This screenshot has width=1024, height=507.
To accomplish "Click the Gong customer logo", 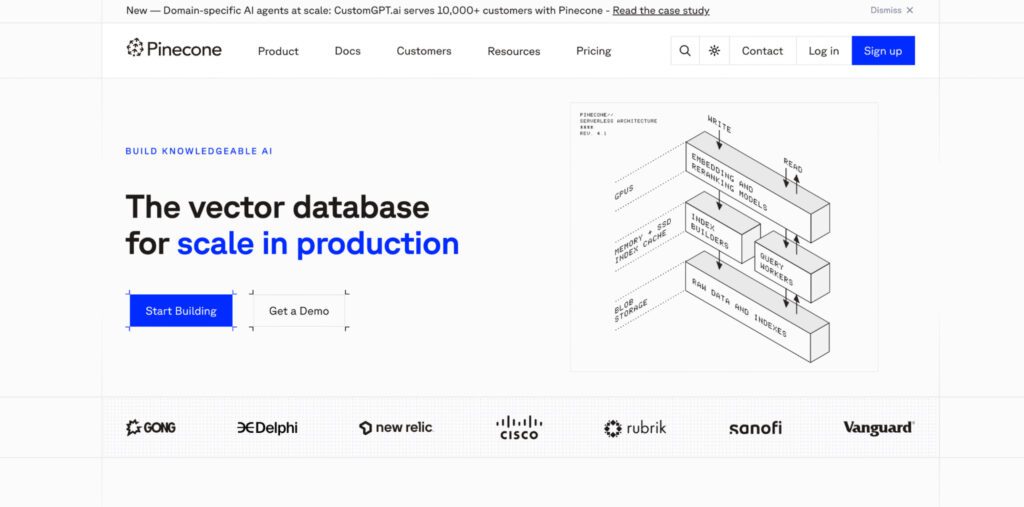I will [151, 428].
